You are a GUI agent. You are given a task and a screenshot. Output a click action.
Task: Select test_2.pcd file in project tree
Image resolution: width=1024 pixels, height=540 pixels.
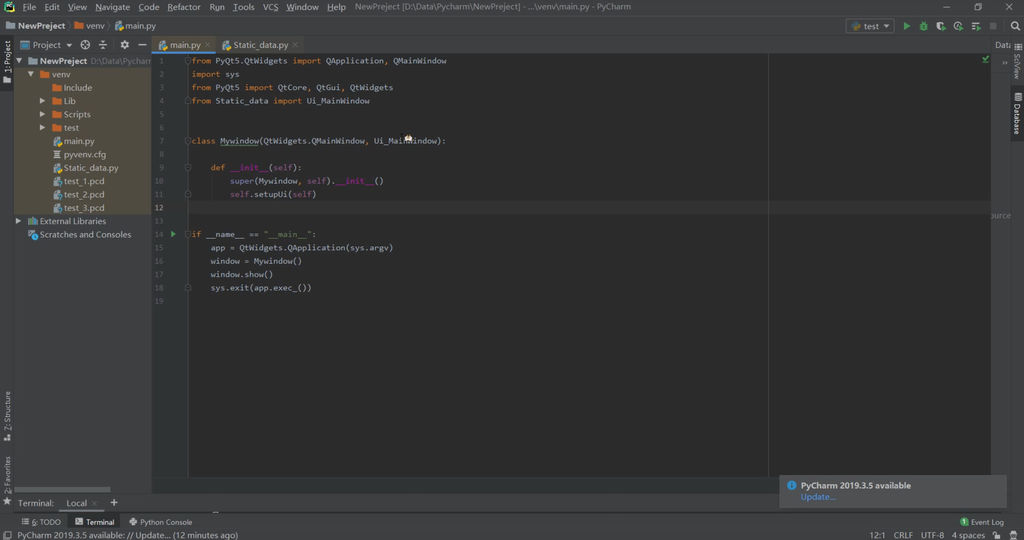84,194
